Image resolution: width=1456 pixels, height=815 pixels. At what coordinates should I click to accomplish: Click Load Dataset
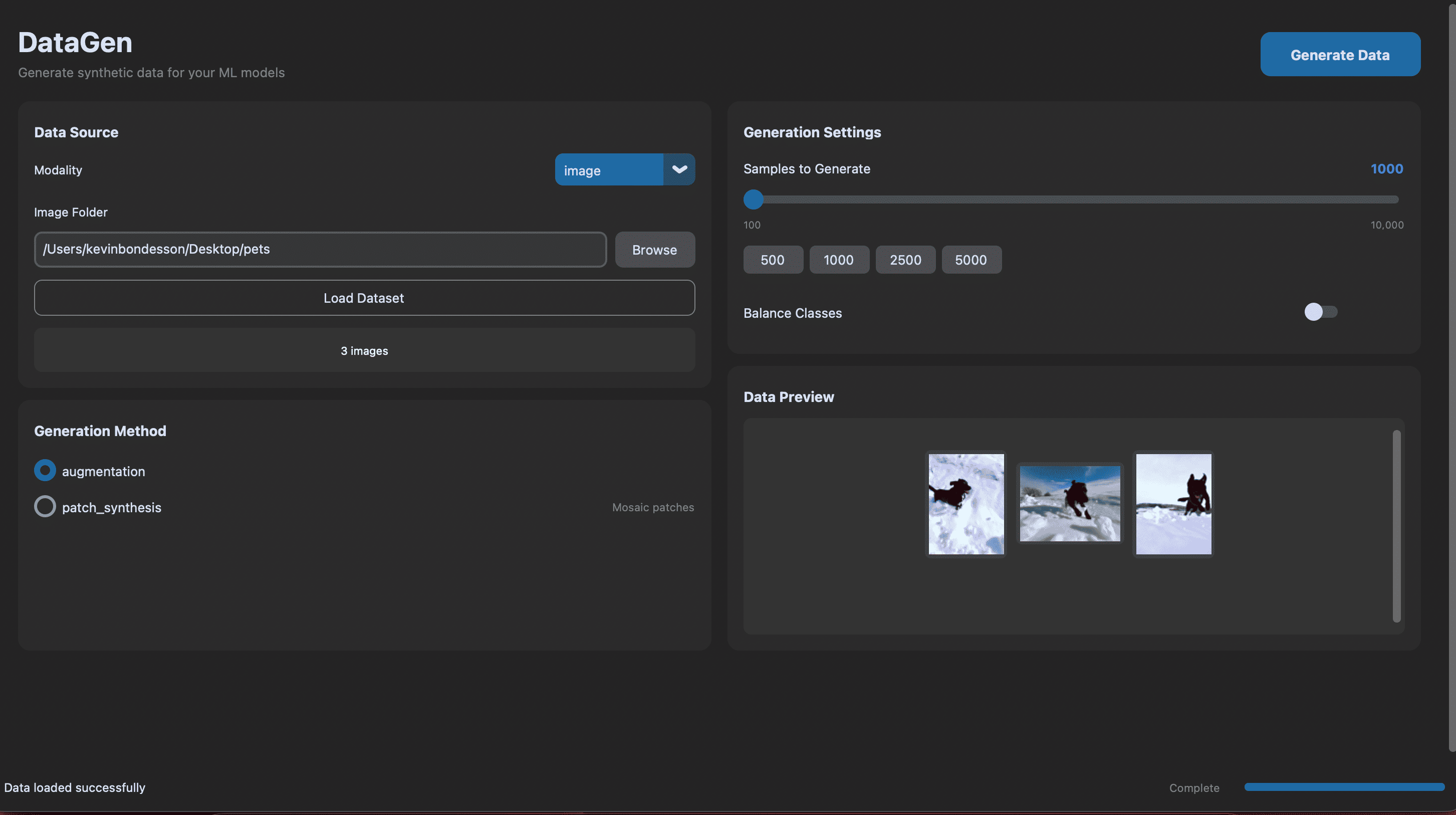(x=364, y=298)
